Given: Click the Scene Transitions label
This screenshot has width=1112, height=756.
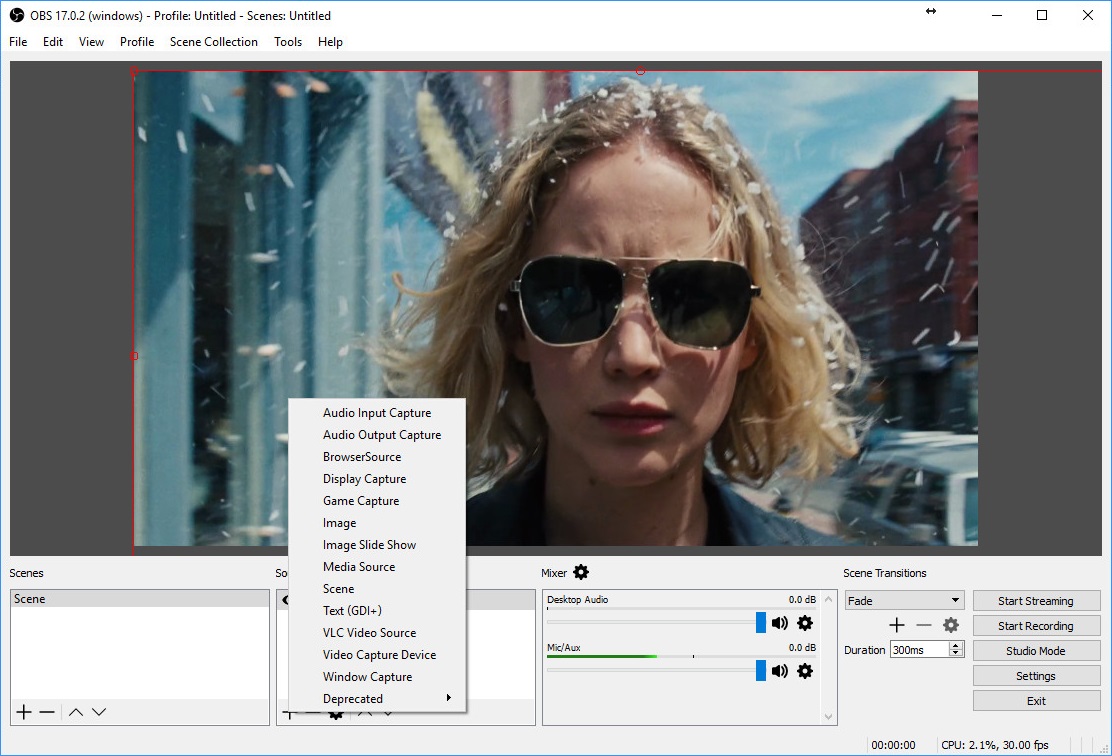Looking at the screenshot, I should tap(884, 573).
